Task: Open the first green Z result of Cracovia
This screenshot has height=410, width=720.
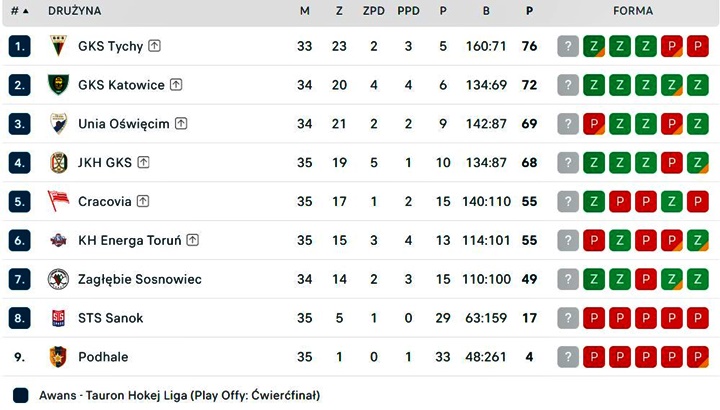Action: pos(594,201)
